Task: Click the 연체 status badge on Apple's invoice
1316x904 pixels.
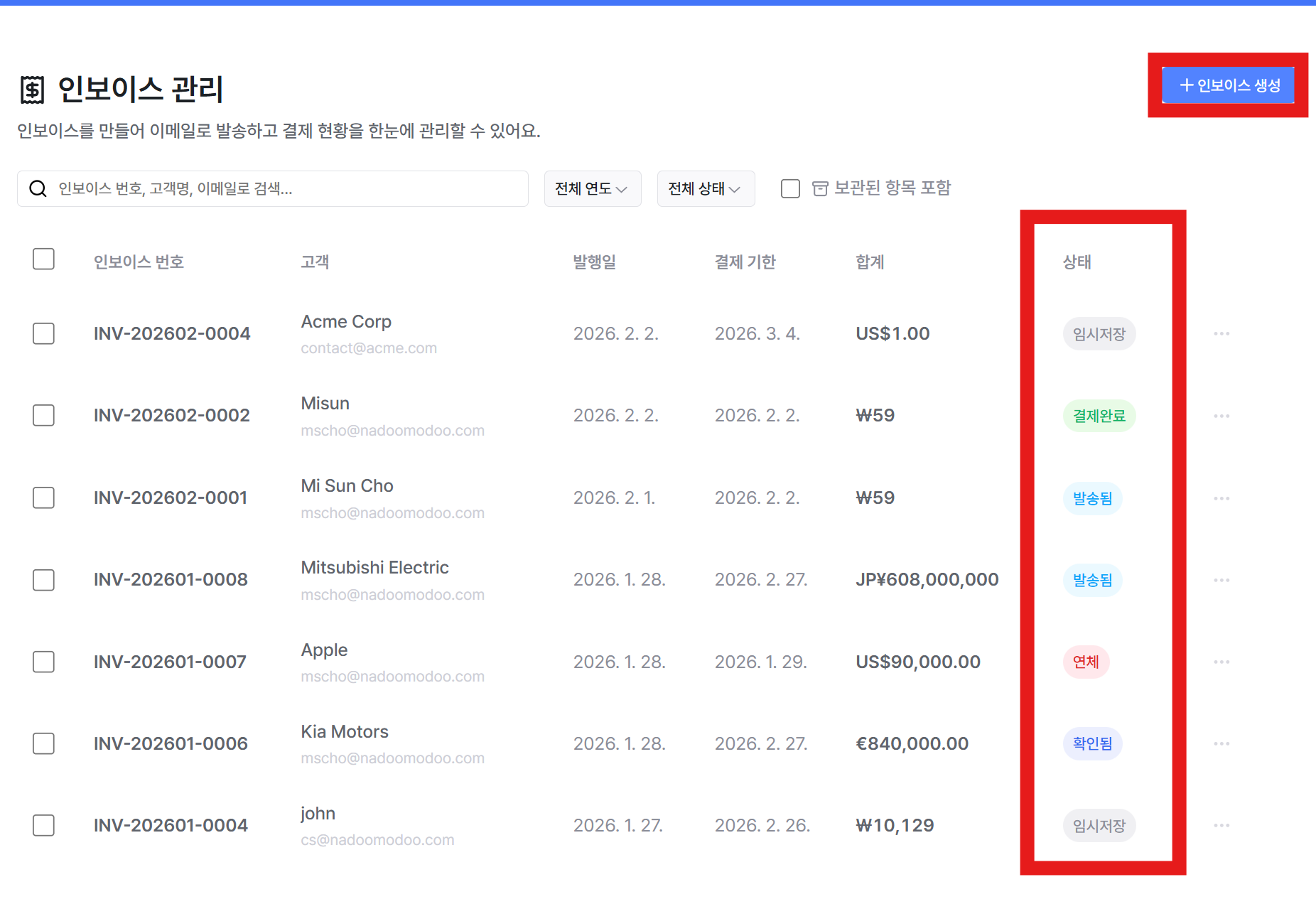Action: coord(1086,662)
